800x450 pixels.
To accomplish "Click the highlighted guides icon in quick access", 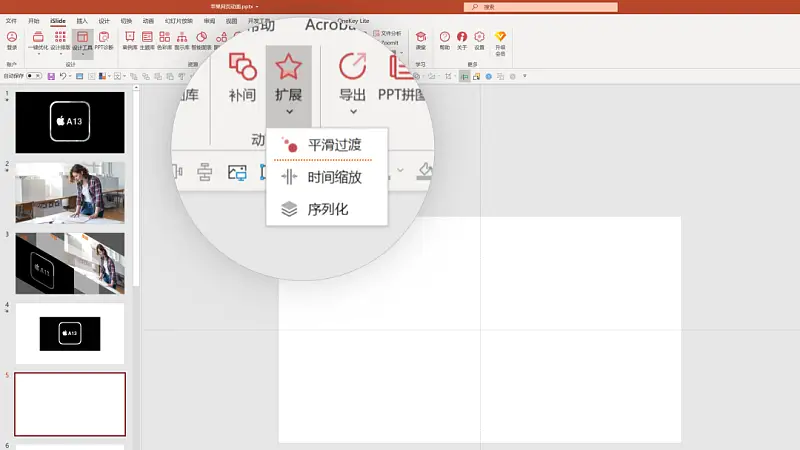I will click(x=464, y=77).
